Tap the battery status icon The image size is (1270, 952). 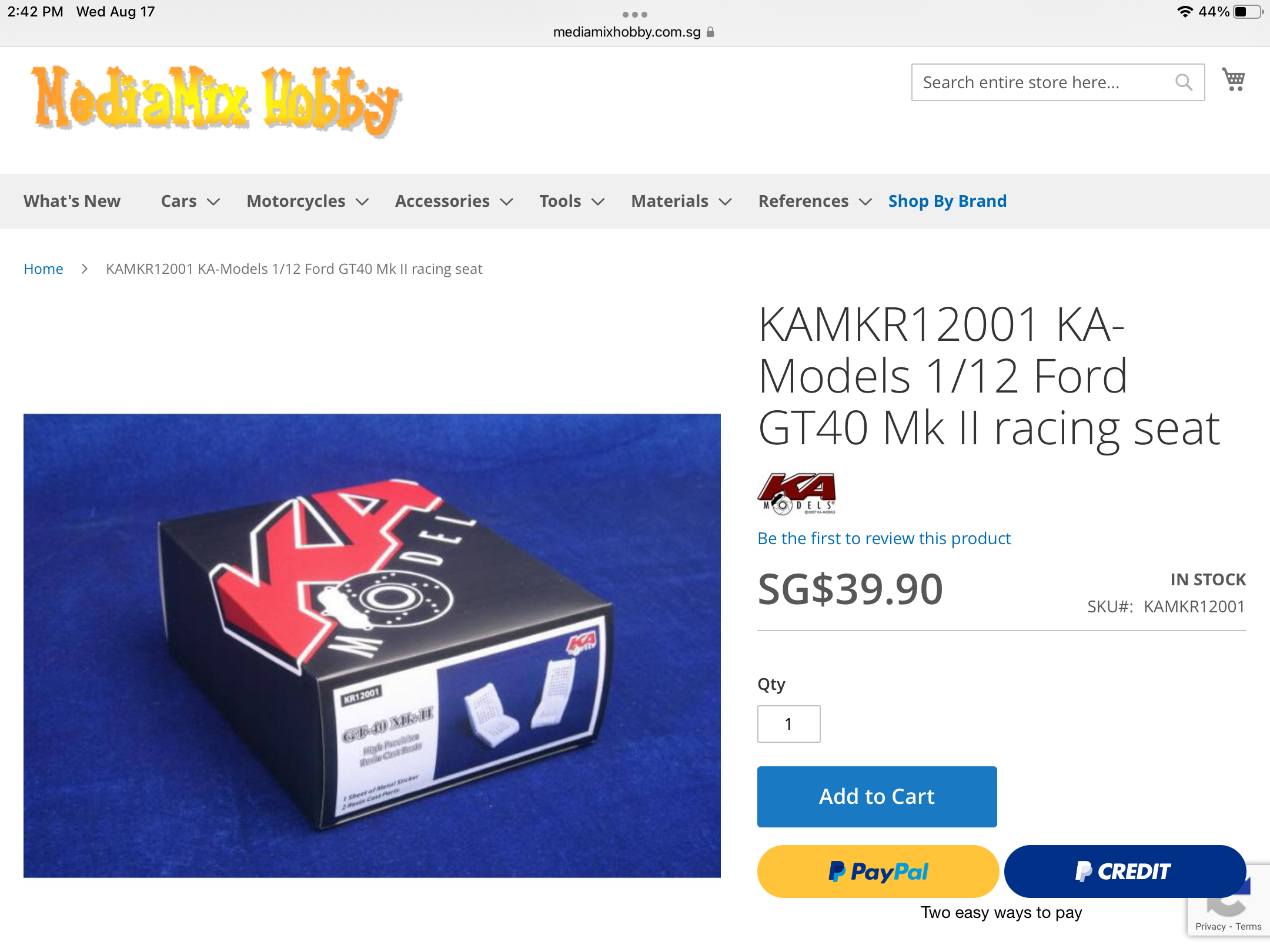coord(1248,12)
